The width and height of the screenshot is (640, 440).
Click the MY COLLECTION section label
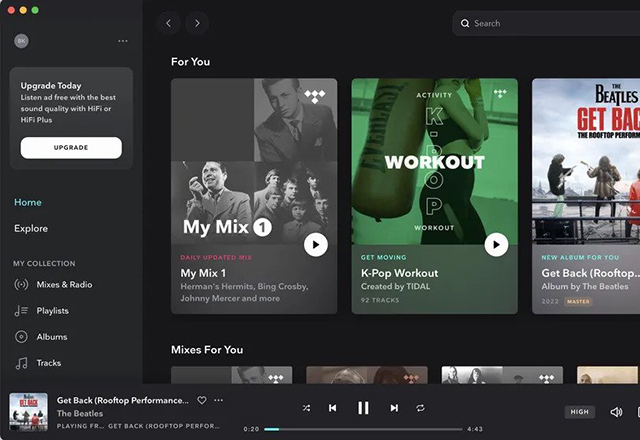click(44, 264)
